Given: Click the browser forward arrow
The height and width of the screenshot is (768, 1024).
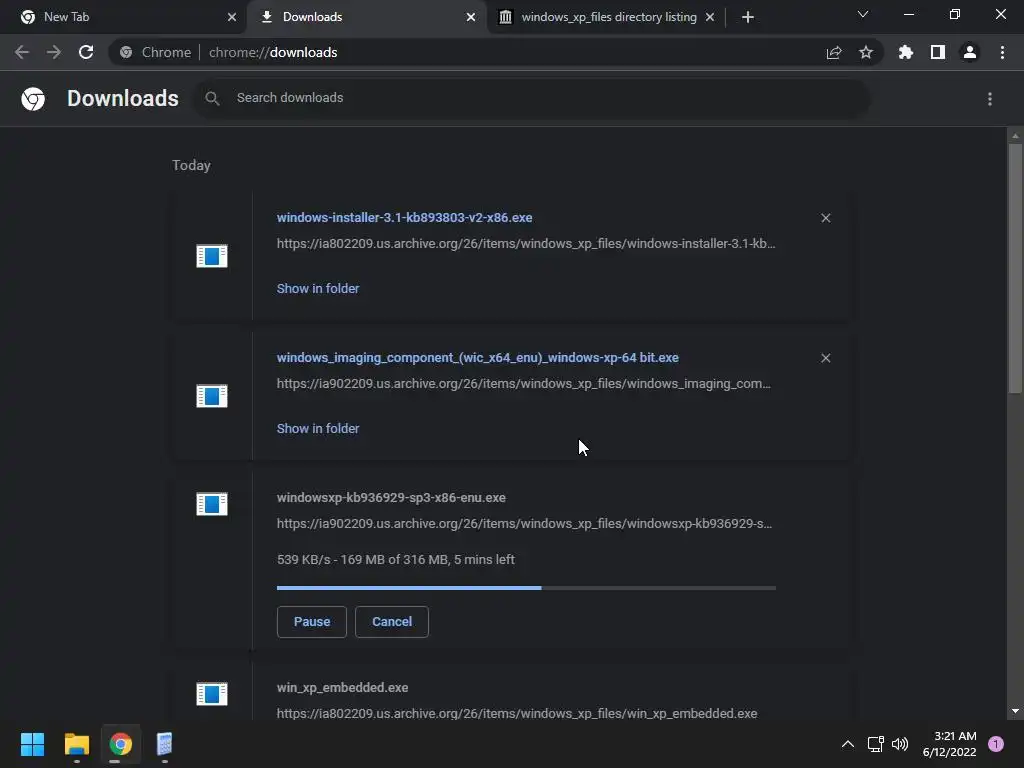Looking at the screenshot, I should [x=54, y=52].
